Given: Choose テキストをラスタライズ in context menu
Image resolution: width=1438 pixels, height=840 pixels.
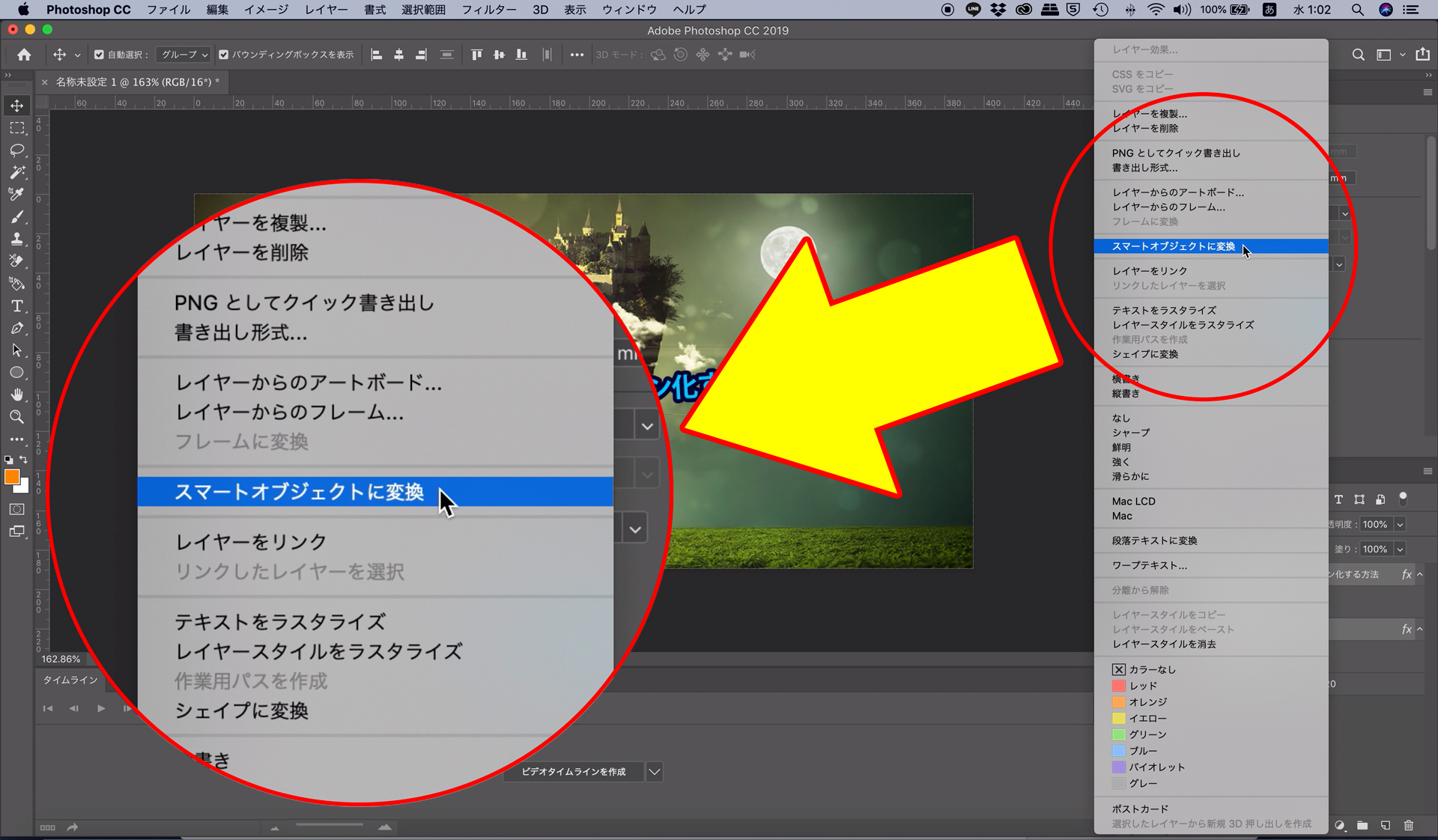Looking at the screenshot, I should [x=1211, y=310].
